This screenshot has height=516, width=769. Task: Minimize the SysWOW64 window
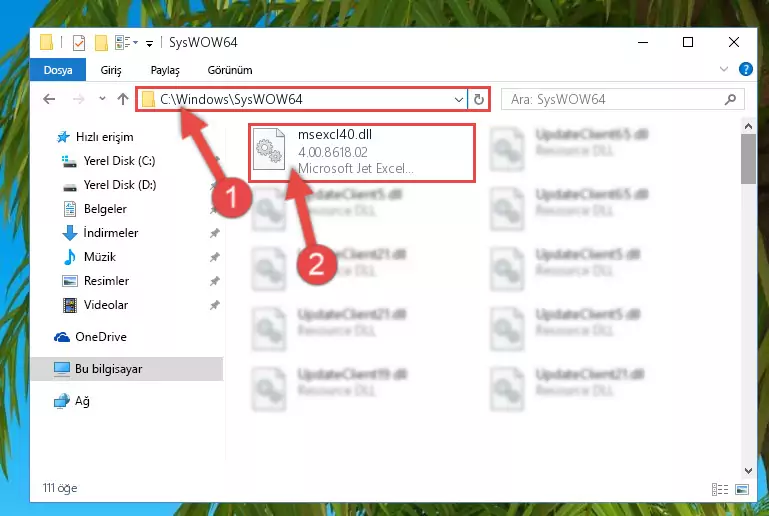pyautogui.click(x=643, y=43)
